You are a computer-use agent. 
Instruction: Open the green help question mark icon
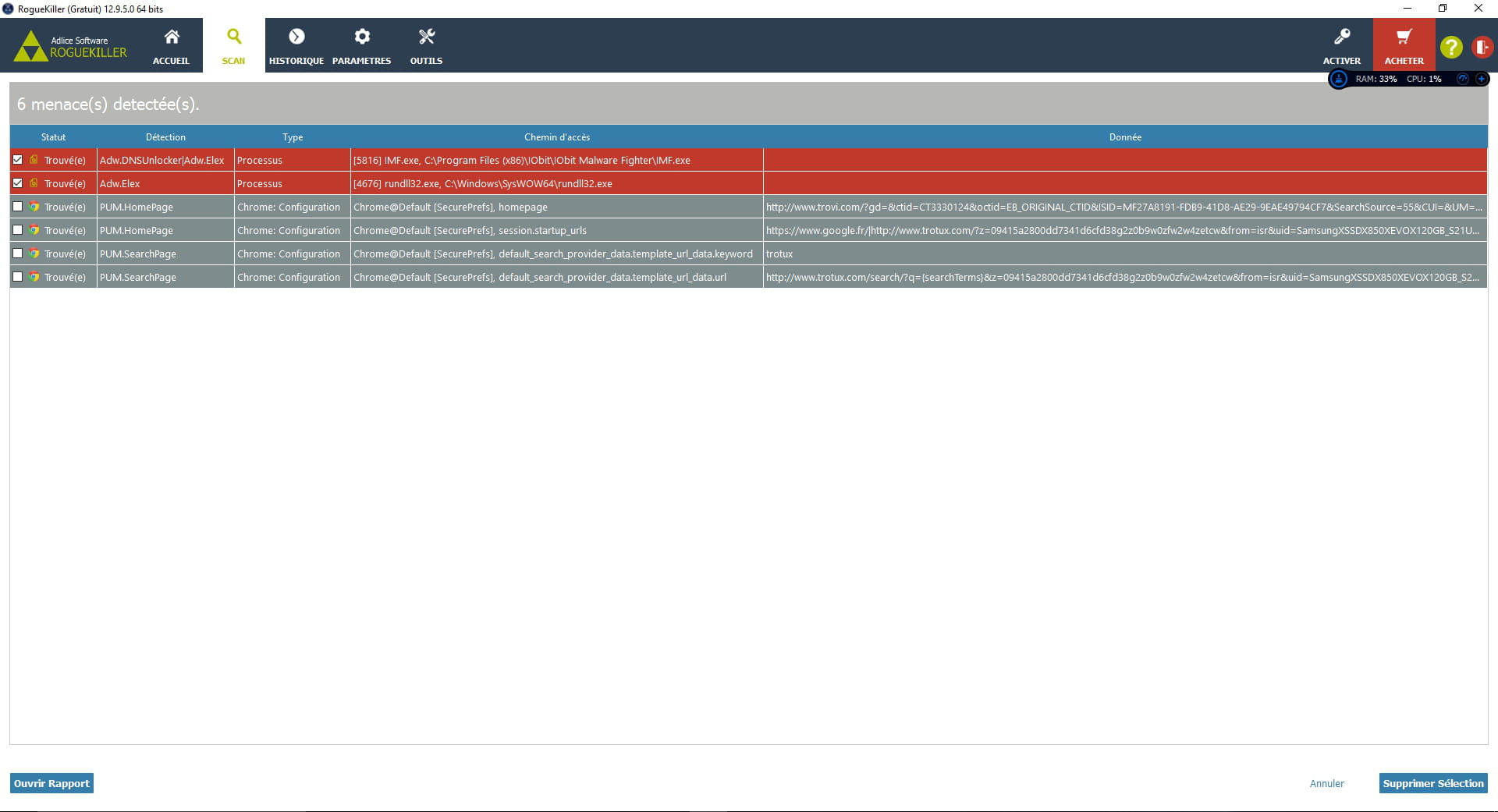tap(1451, 47)
